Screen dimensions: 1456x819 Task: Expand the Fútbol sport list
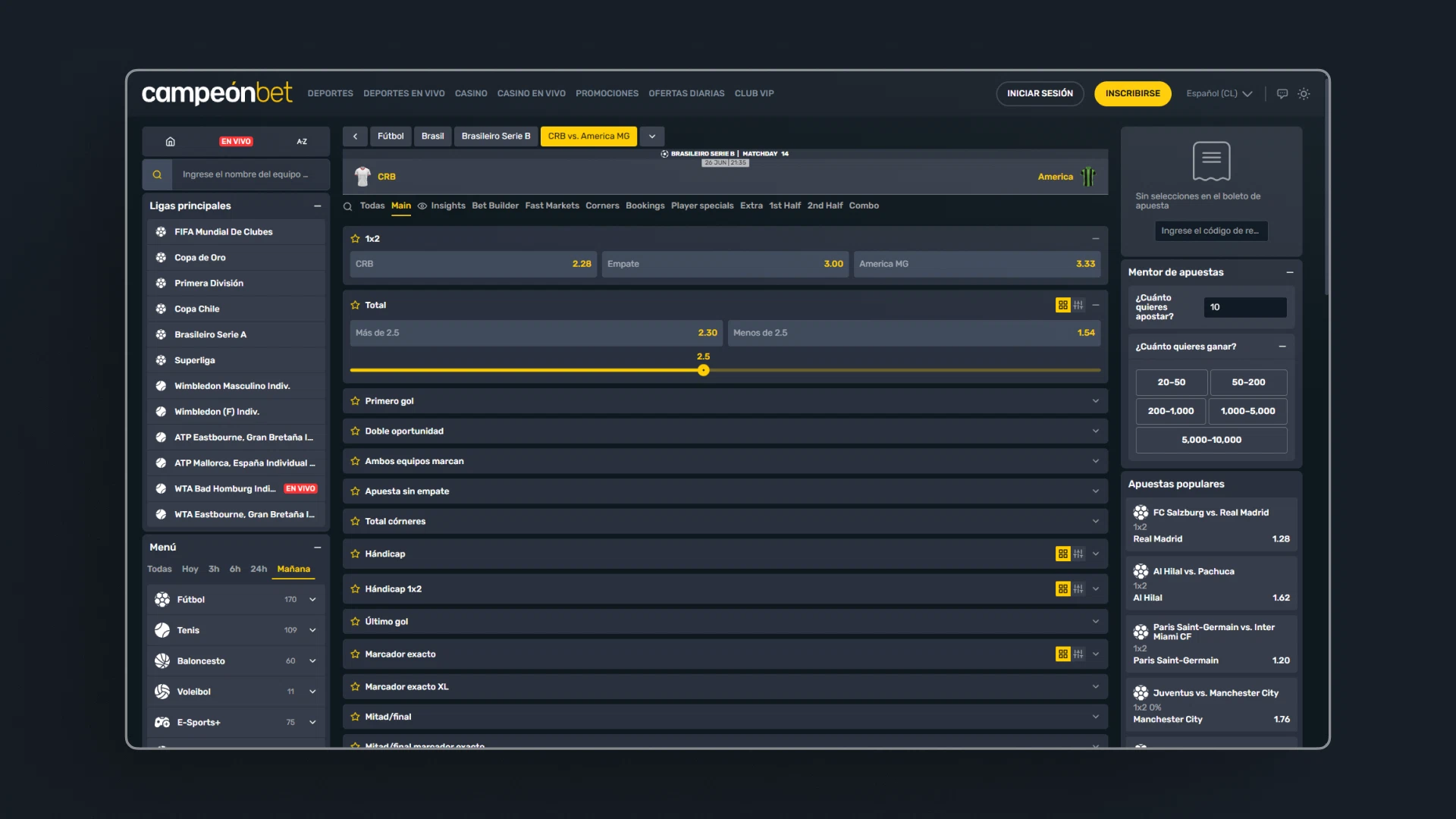(312, 600)
